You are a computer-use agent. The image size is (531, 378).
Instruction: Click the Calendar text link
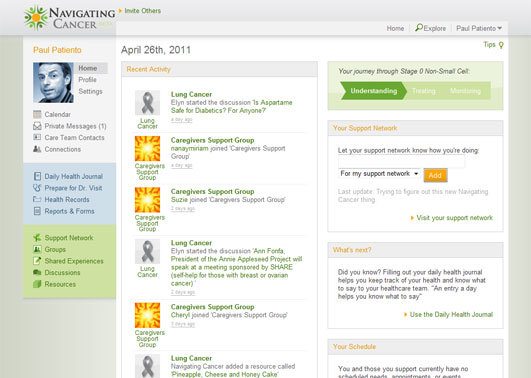(58, 114)
